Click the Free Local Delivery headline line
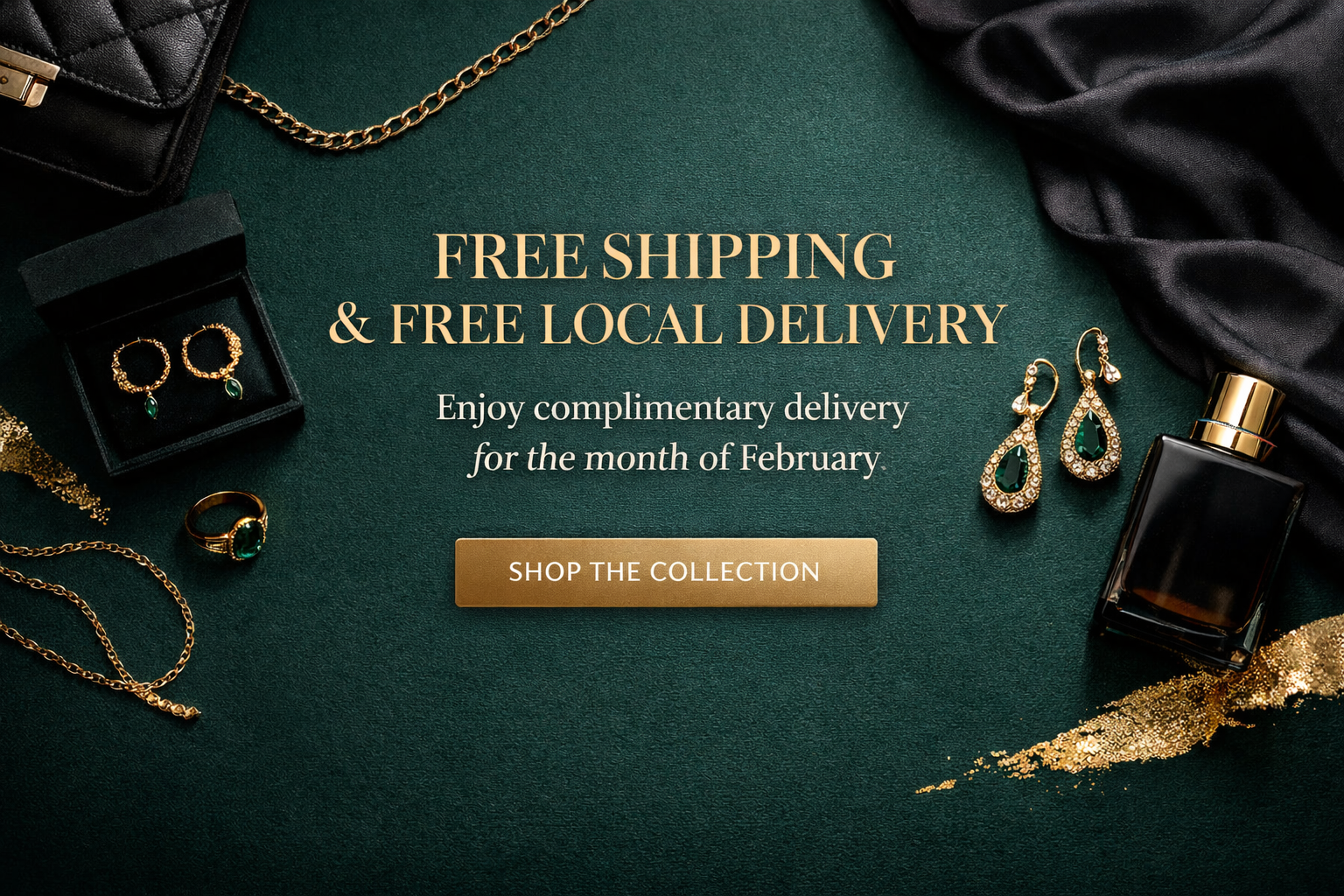 (697, 324)
